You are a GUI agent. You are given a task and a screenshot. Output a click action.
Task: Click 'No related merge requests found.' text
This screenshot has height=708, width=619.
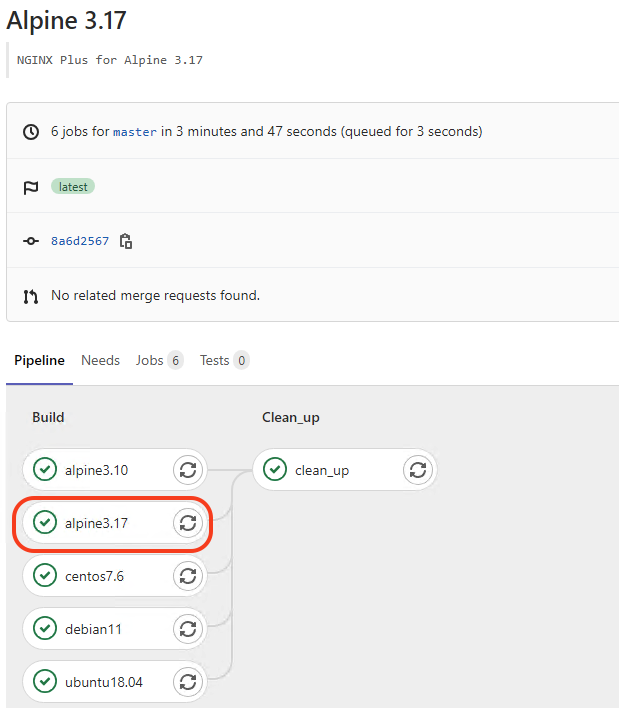[155, 295]
